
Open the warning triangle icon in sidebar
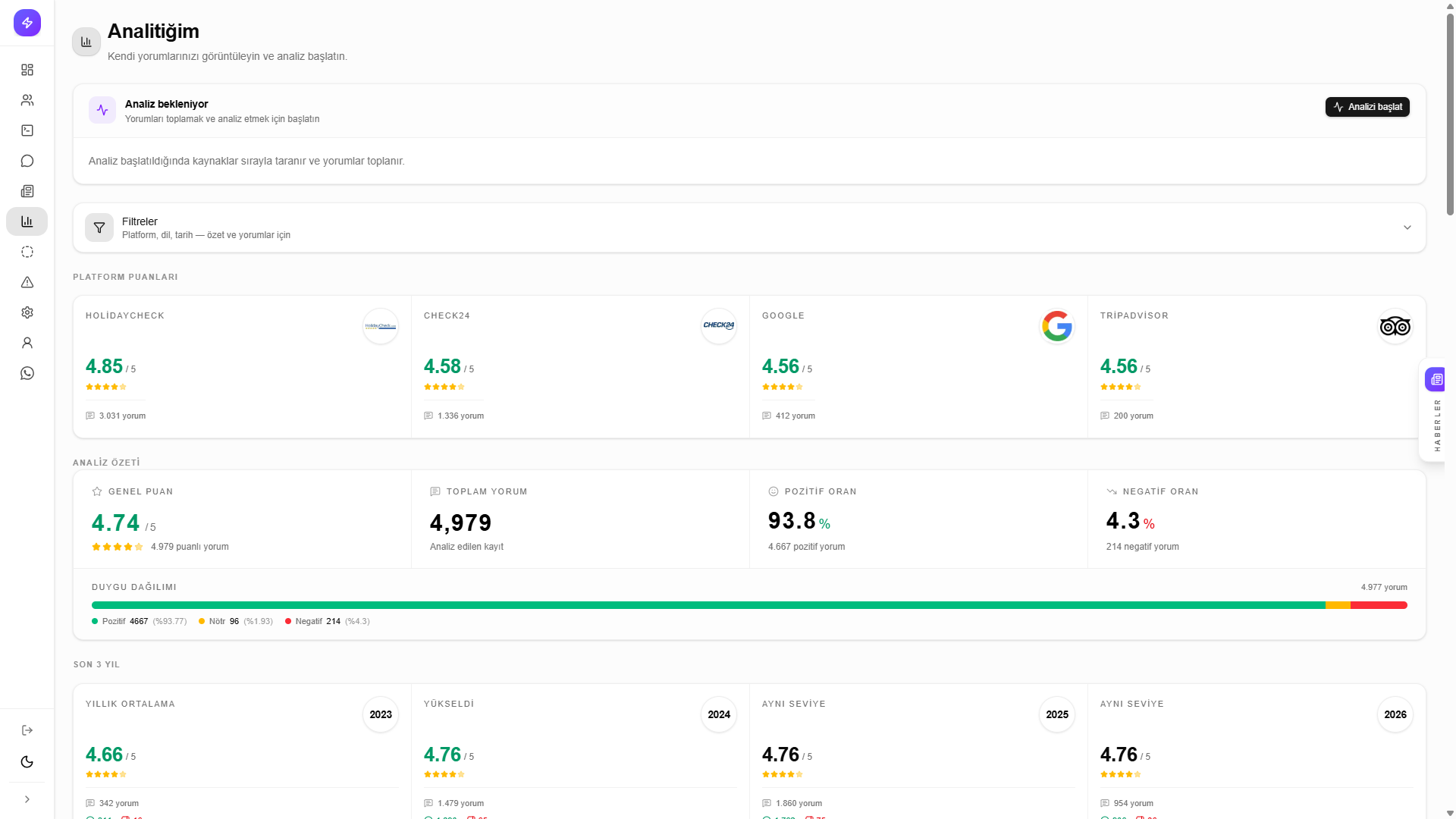coord(27,282)
